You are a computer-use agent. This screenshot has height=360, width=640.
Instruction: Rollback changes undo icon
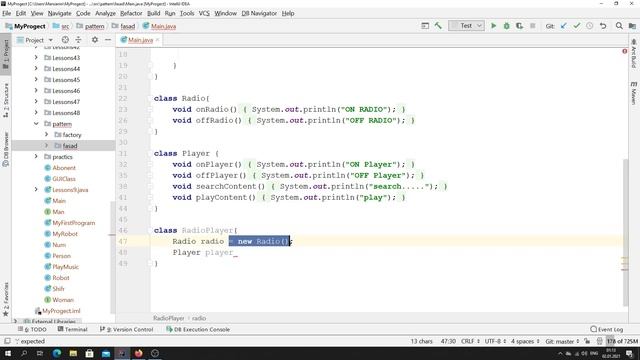coord(603,26)
